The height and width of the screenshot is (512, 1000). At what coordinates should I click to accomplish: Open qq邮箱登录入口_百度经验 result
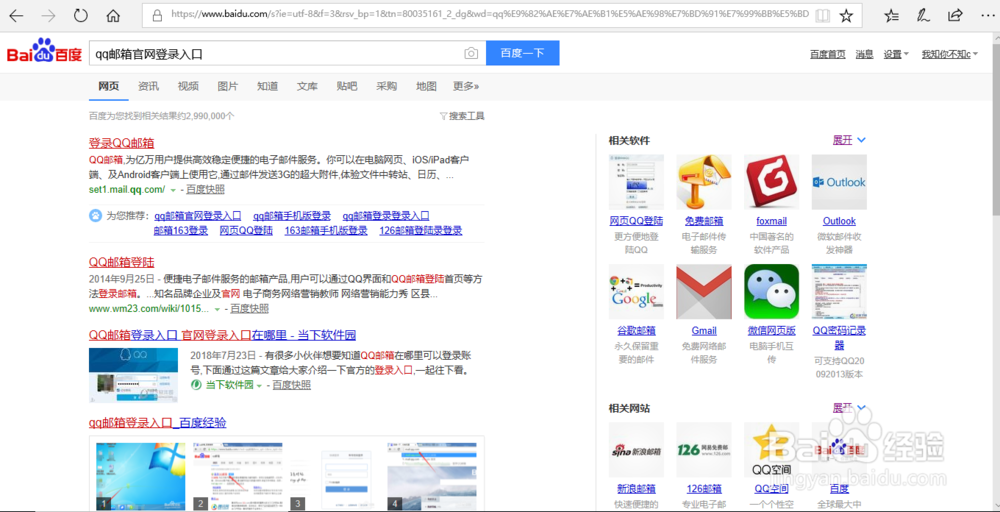pyautogui.click(x=158, y=423)
